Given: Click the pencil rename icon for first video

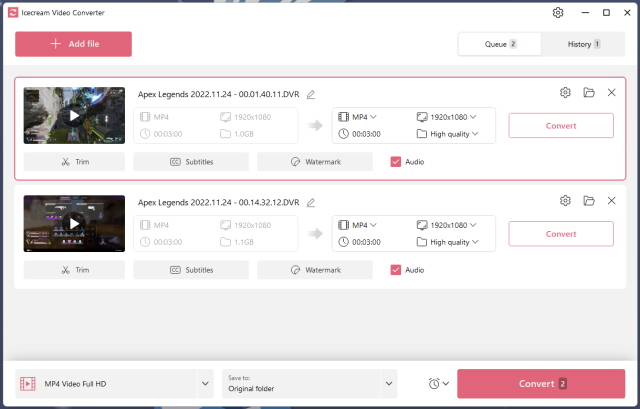Looking at the screenshot, I should tap(311, 94).
